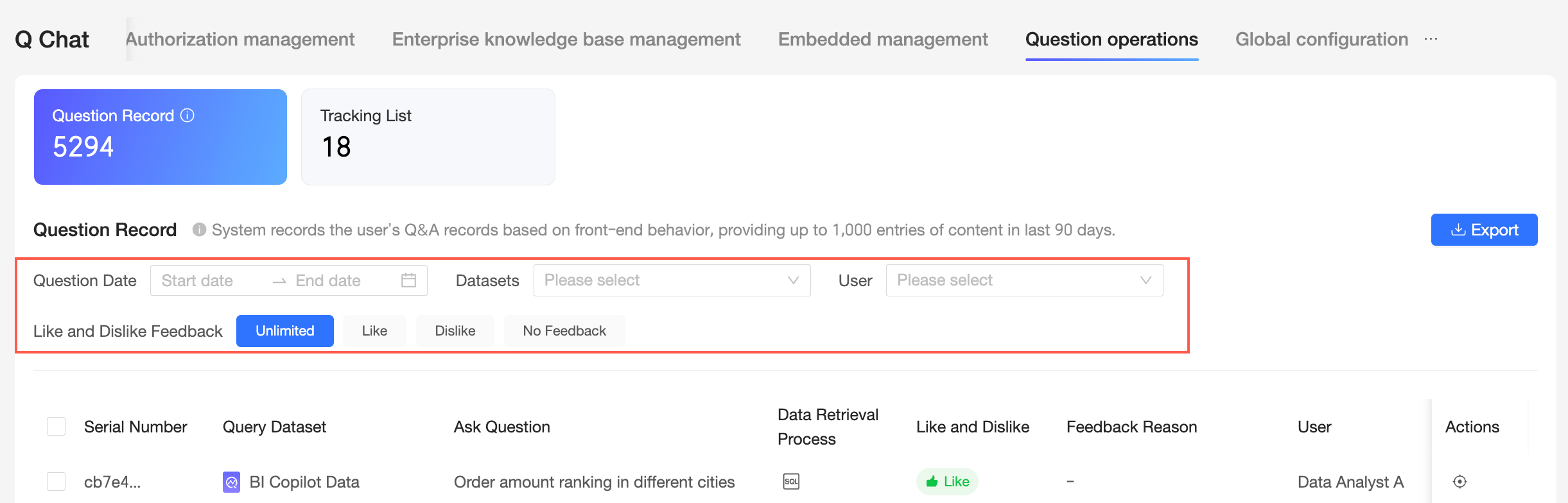Click the BI Copilot Data dataset icon

pyautogui.click(x=231, y=481)
